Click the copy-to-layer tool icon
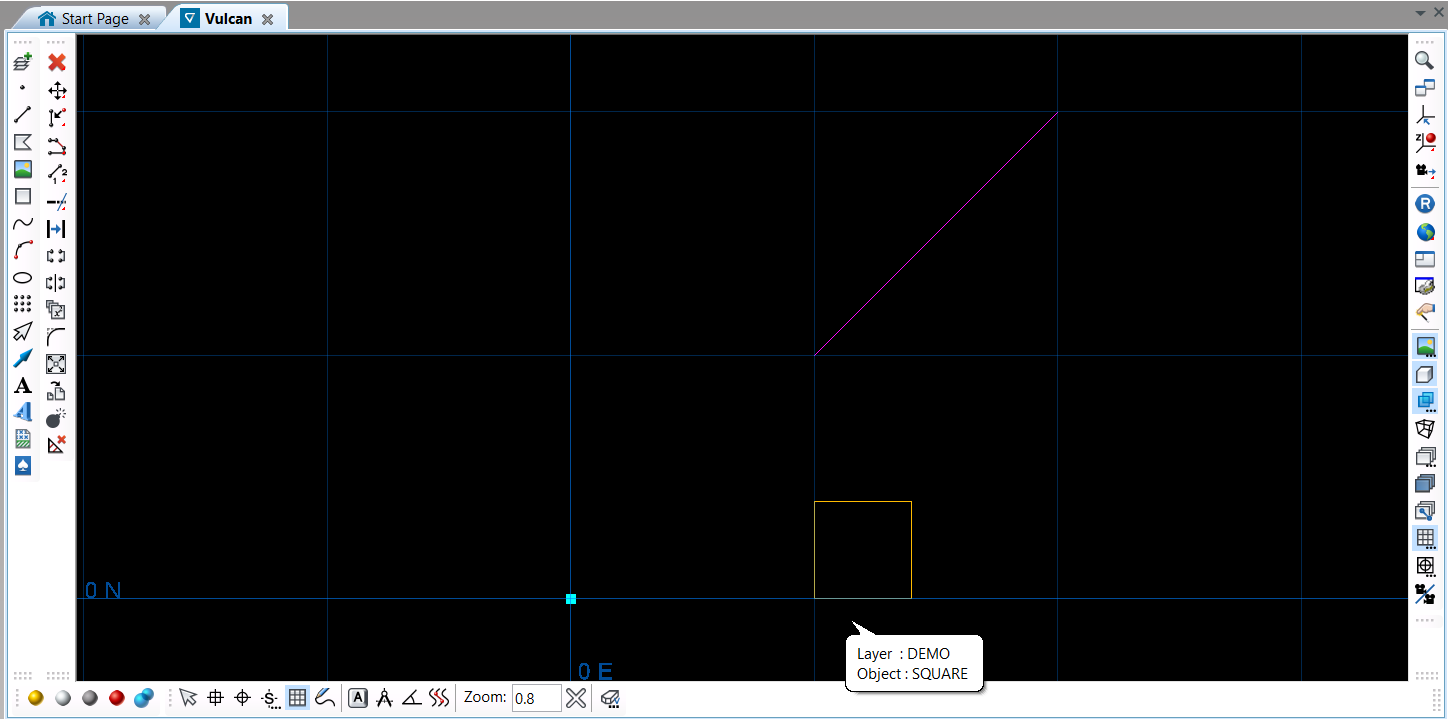This screenshot has width=1448, height=719. click(x=57, y=391)
